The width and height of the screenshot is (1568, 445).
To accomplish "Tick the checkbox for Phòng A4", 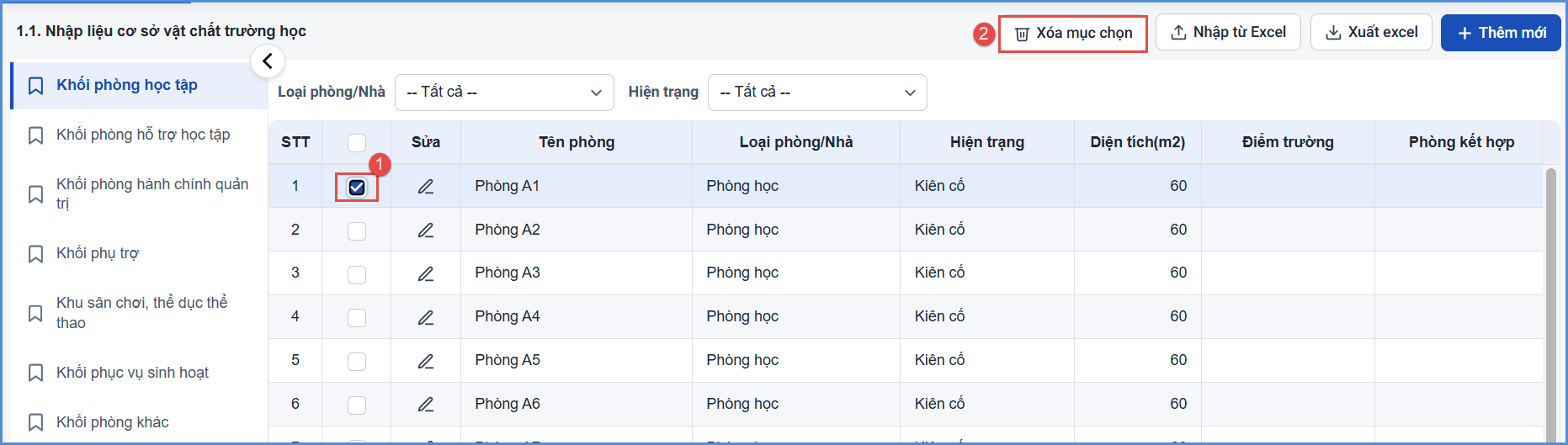I will 357,317.
